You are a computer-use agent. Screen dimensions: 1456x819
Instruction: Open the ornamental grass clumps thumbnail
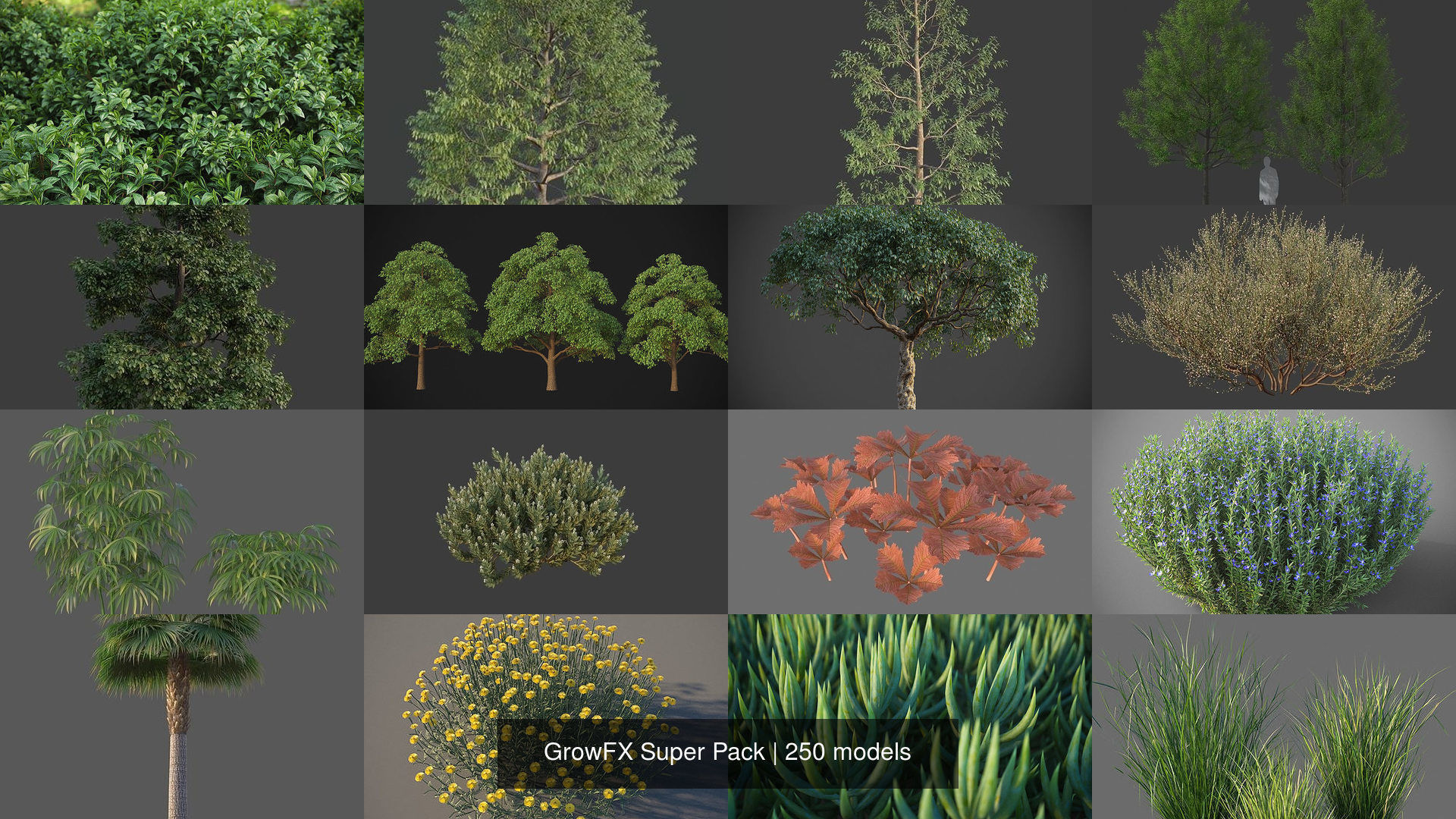coord(1274,717)
